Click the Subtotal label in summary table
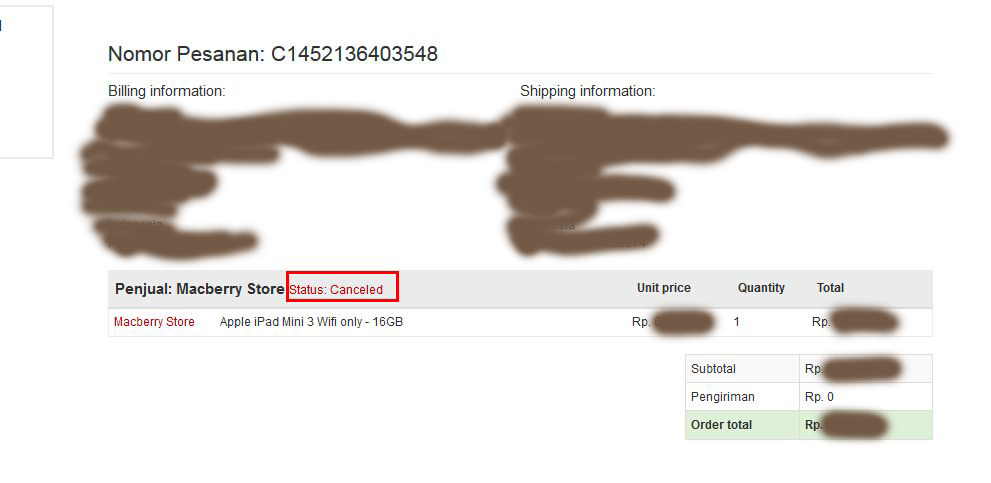Viewport: 991px width, 483px height. [x=713, y=369]
